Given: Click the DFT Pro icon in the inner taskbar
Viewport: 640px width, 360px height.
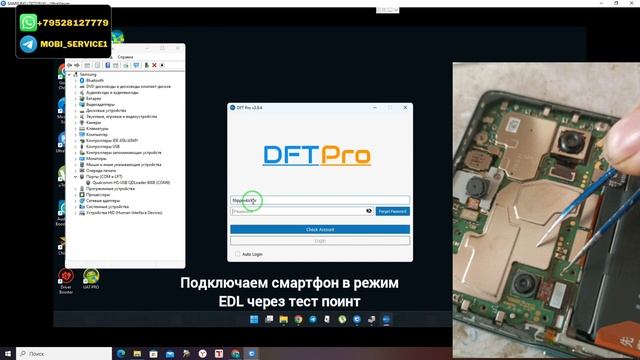Looking at the screenshot, I should coord(386,319).
